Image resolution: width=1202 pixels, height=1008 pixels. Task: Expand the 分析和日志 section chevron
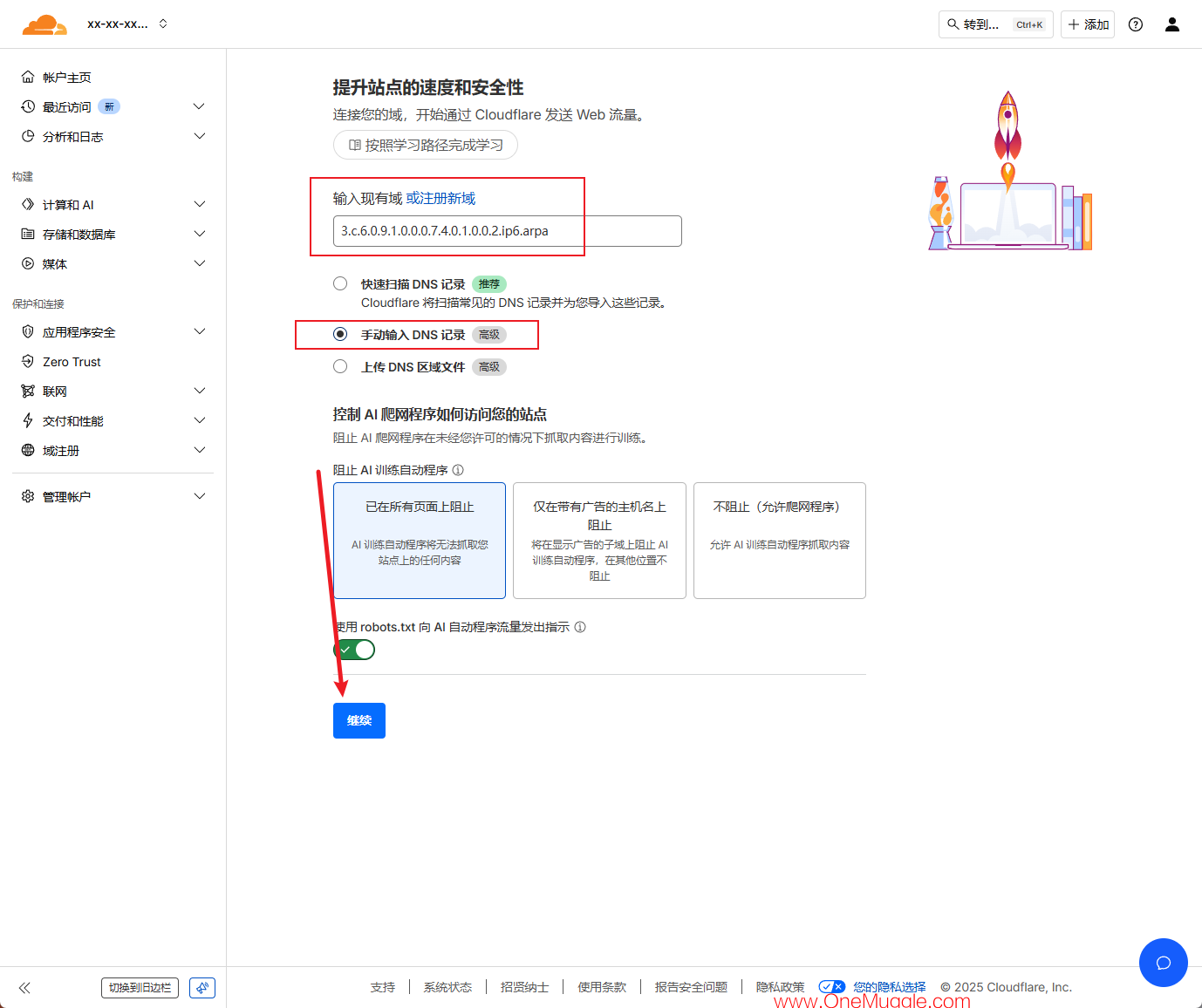pyautogui.click(x=199, y=136)
